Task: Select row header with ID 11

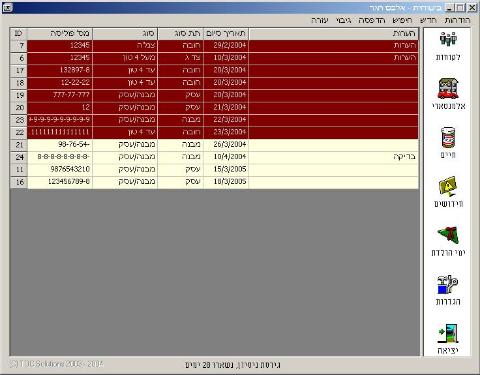Action: (x=19, y=169)
